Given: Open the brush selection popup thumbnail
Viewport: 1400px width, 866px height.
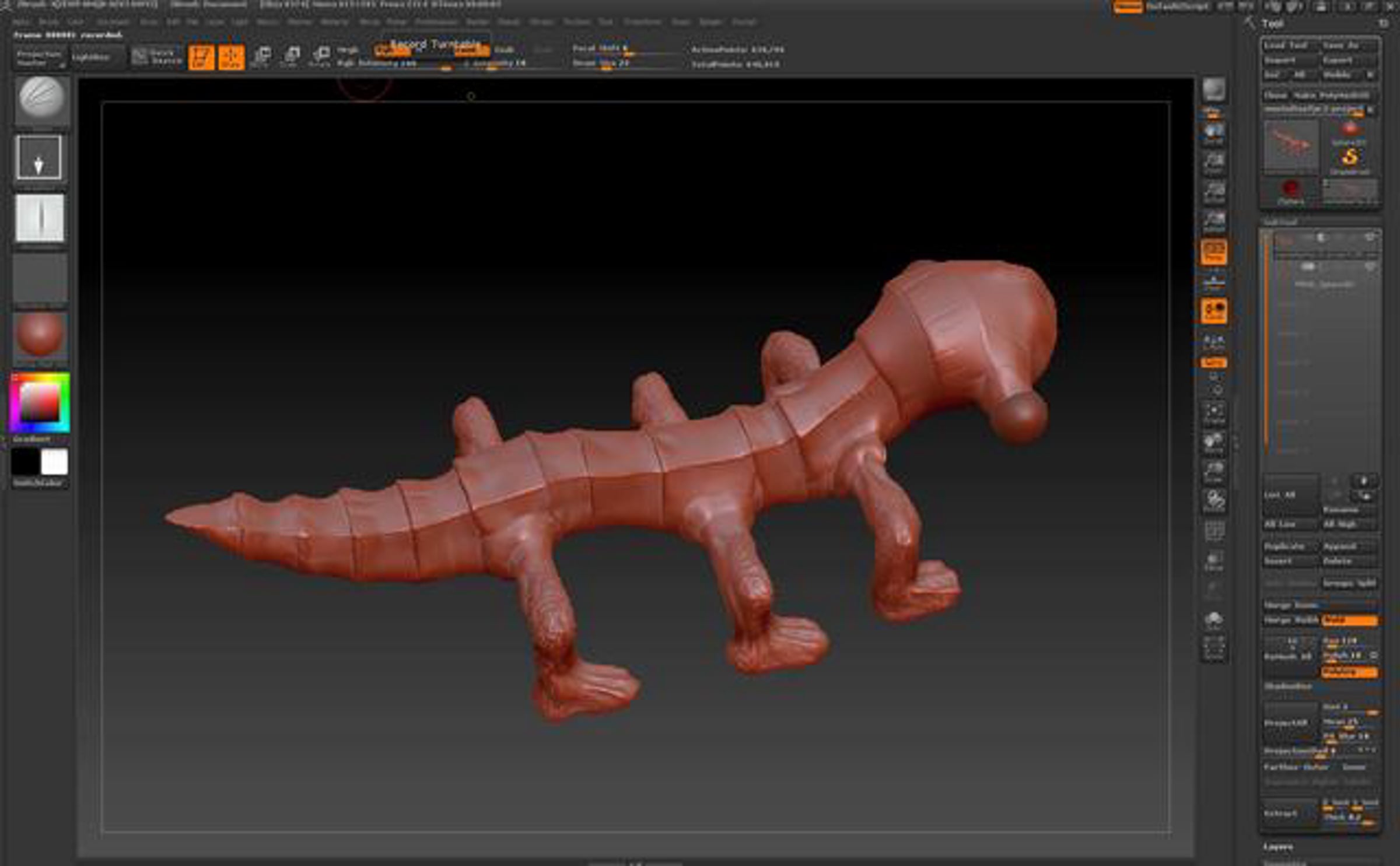Looking at the screenshot, I should [40, 99].
